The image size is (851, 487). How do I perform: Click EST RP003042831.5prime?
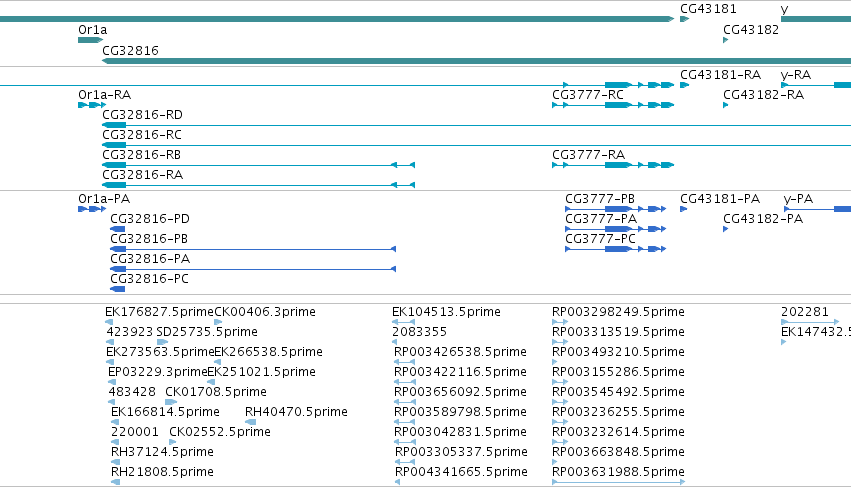pyautogui.click(x=460, y=432)
